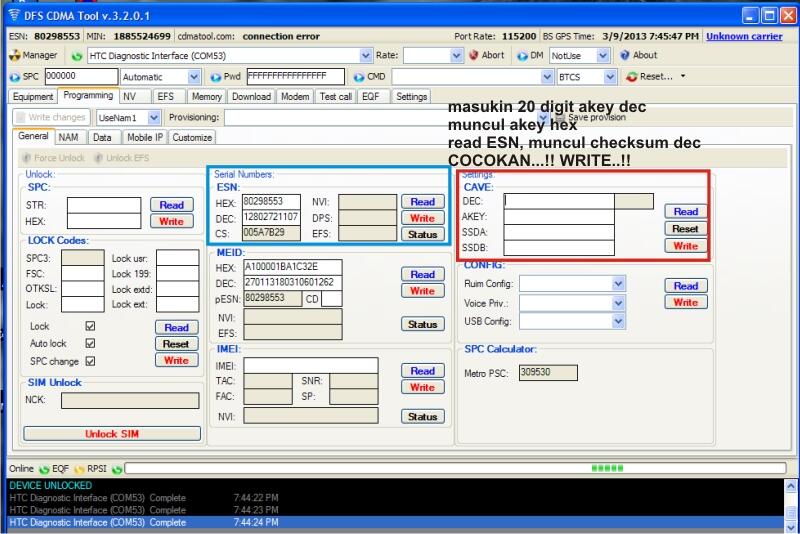Click the IMEI Write button
The height and width of the screenshot is (534, 800).
coord(422,388)
